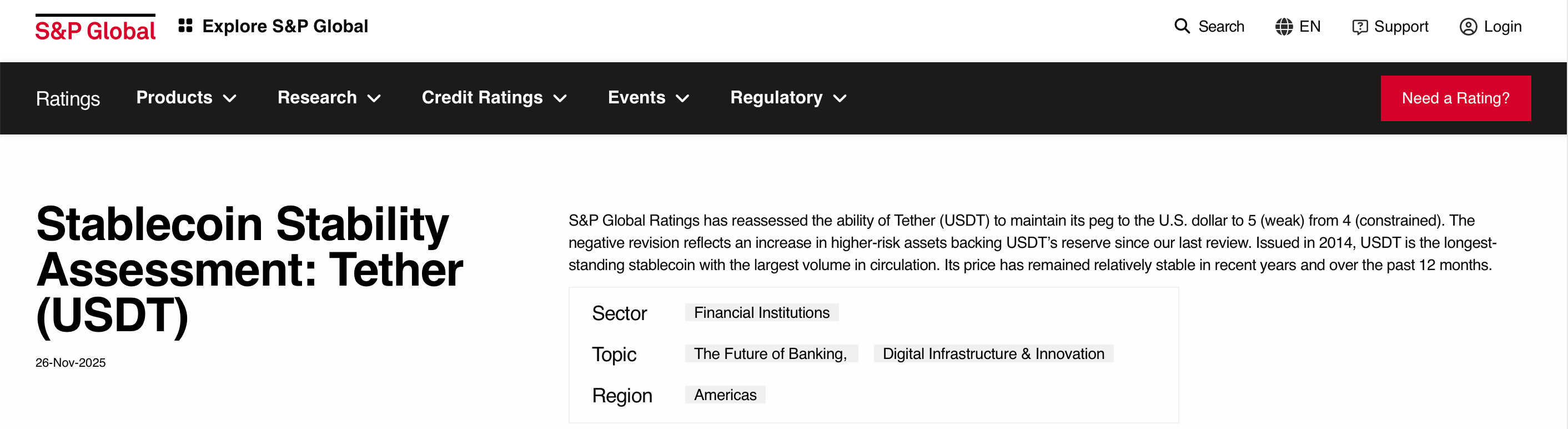Click the Explore grid icon
The width and height of the screenshot is (1568, 429).
coord(185,26)
